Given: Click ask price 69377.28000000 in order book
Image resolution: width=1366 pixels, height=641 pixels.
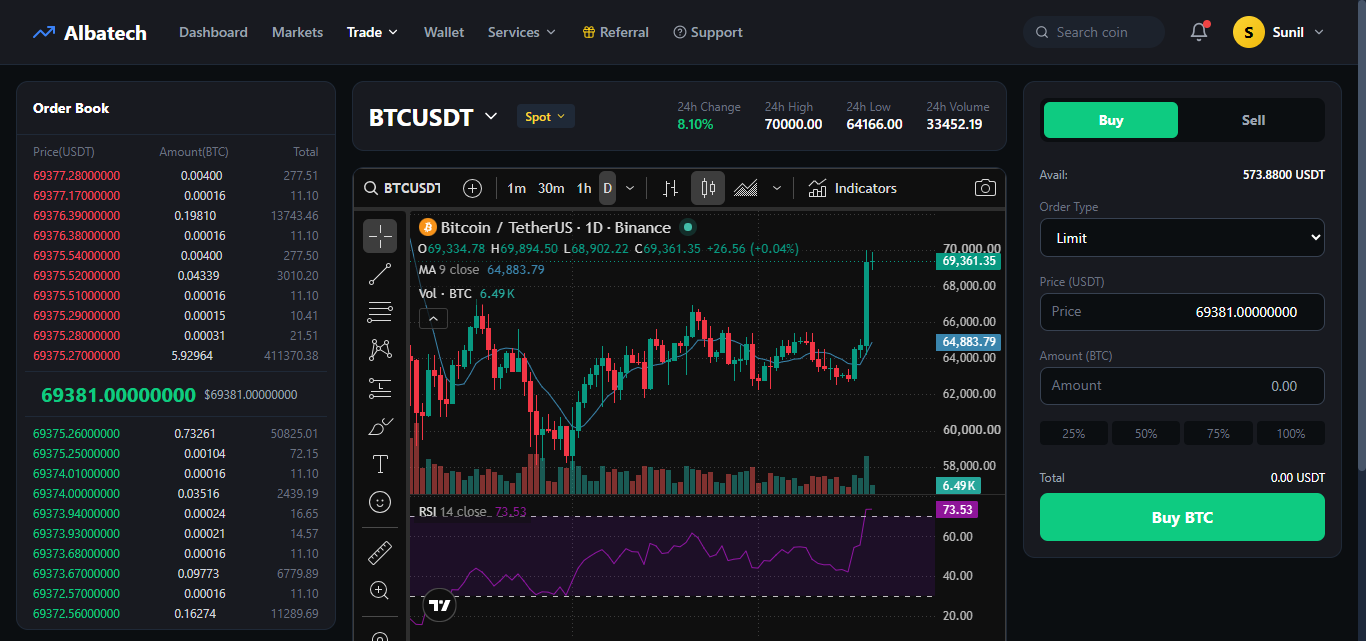Looking at the screenshot, I should 76,175.
